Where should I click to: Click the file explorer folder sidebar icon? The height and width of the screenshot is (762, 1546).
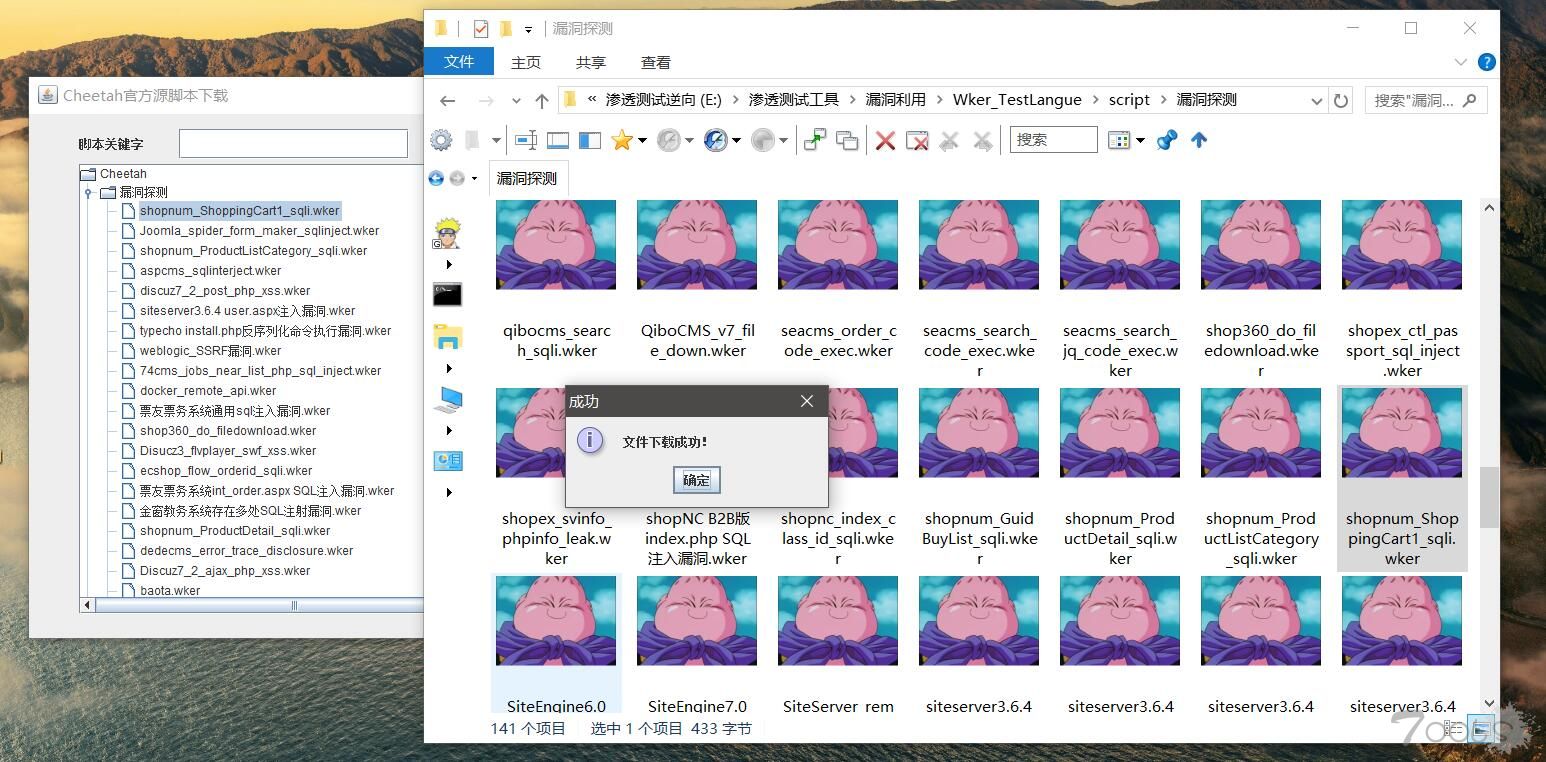point(447,336)
